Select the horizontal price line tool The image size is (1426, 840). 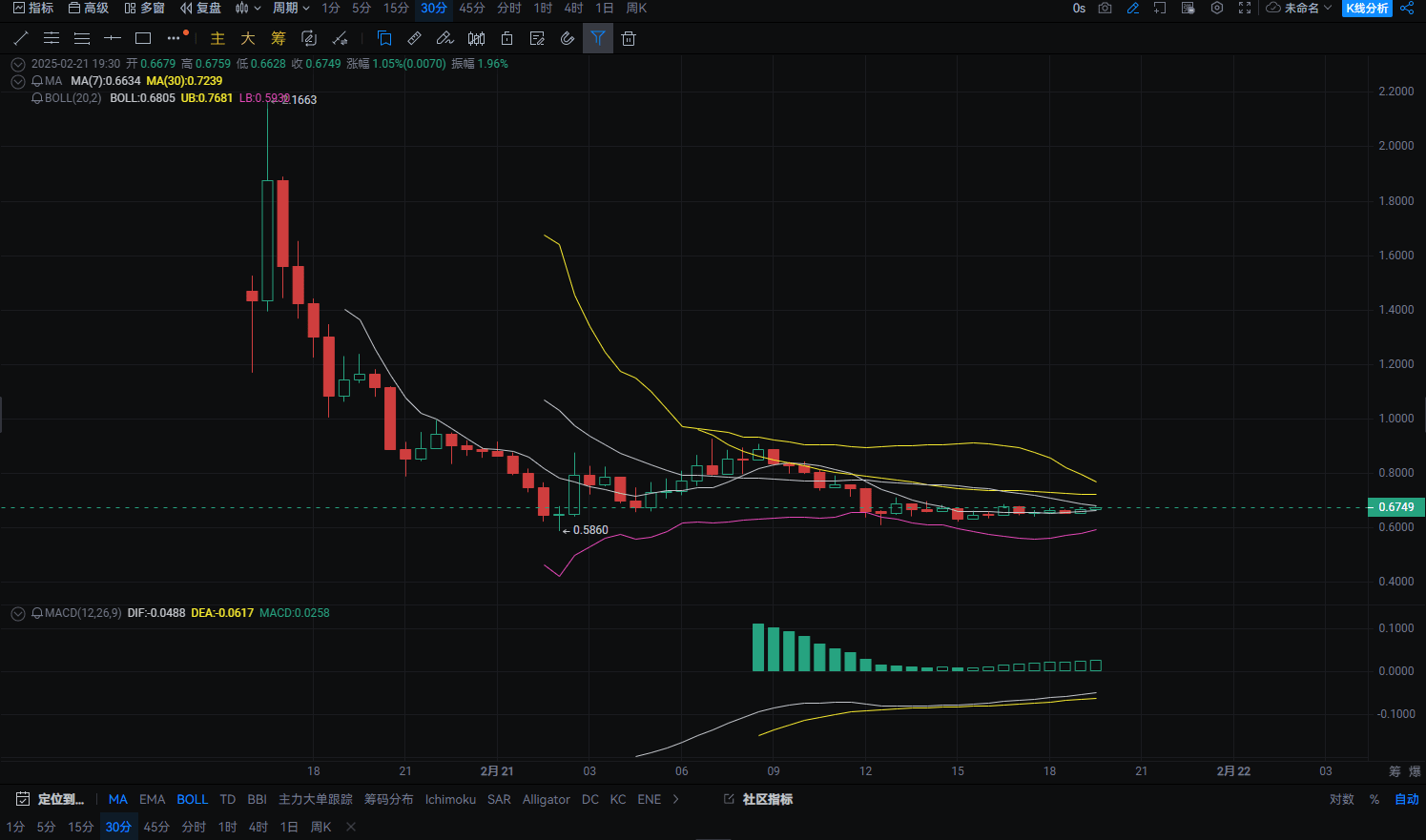(x=113, y=38)
